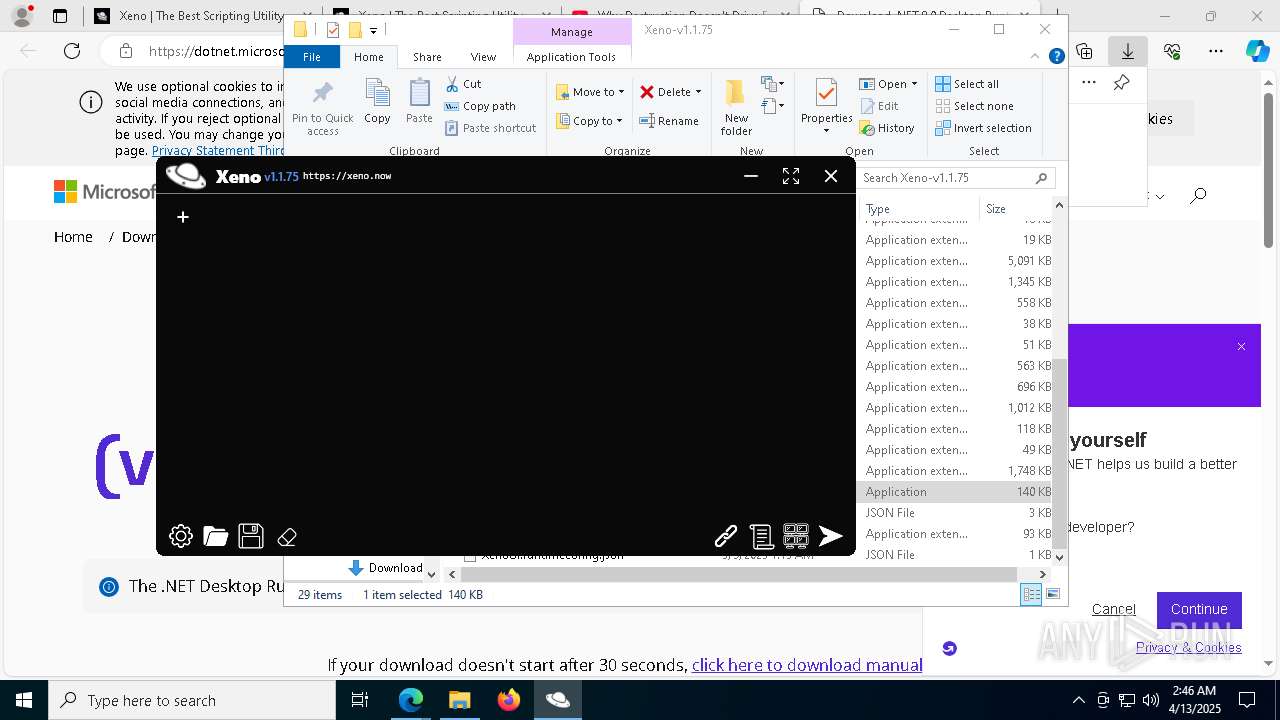Click Copy path in Explorer ribbon
The width and height of the screenshot is (1280, 720).
pos(480,106)
